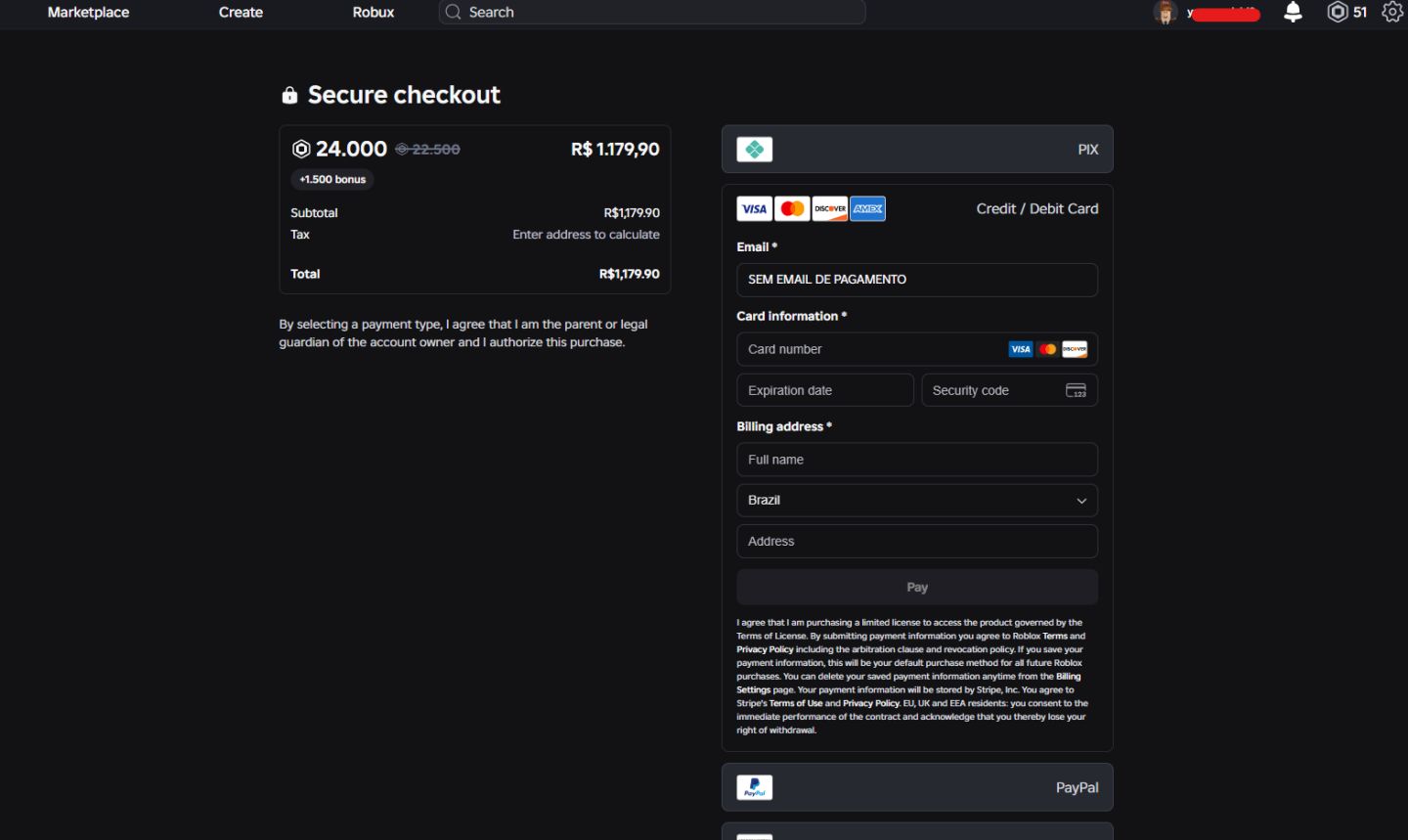Click the Pay button

point(917,588)
